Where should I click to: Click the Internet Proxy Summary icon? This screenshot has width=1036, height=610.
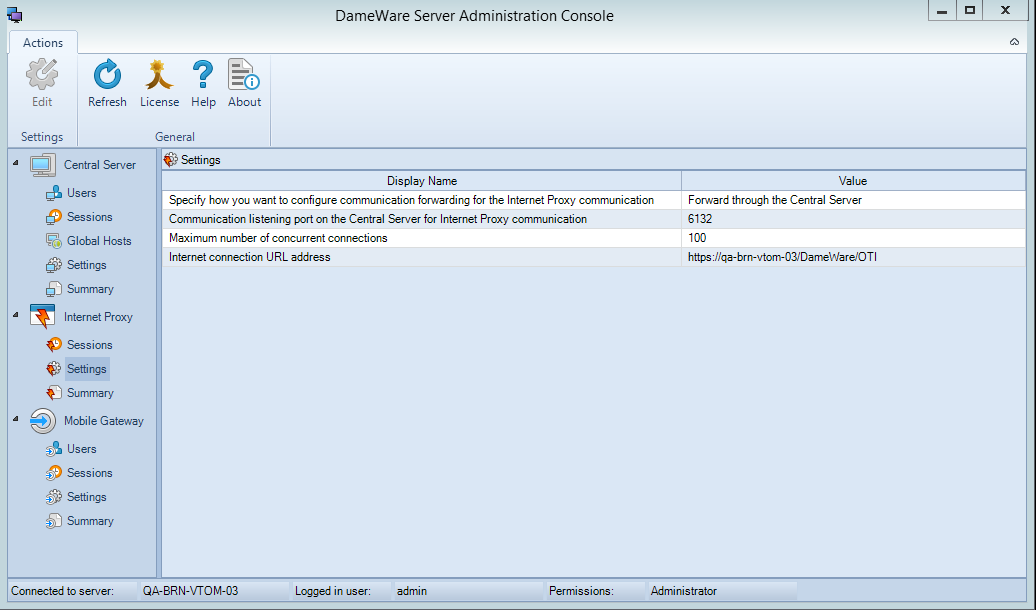click(x=54, y=393)
